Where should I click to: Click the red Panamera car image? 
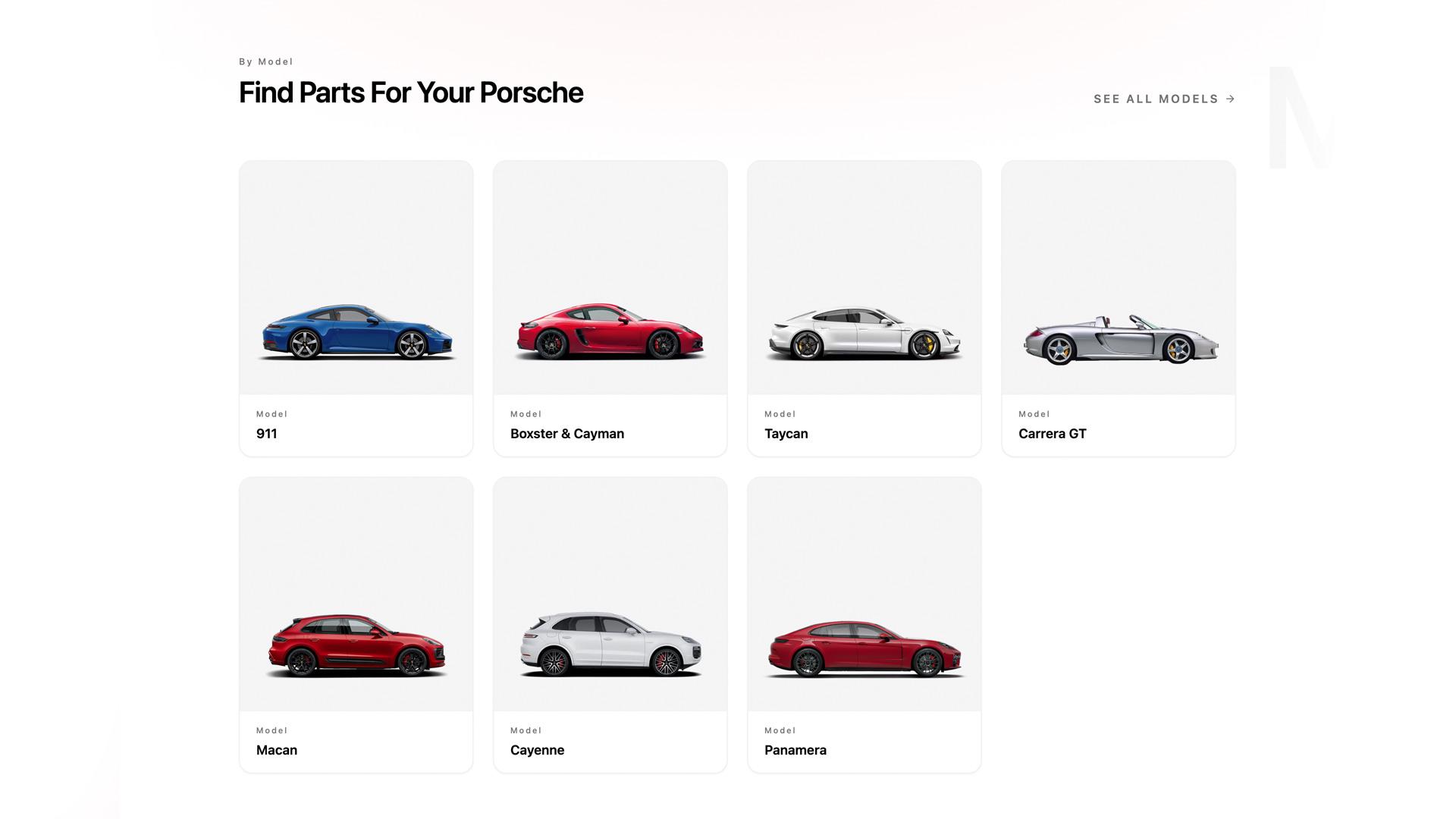[x=864, y=649]
